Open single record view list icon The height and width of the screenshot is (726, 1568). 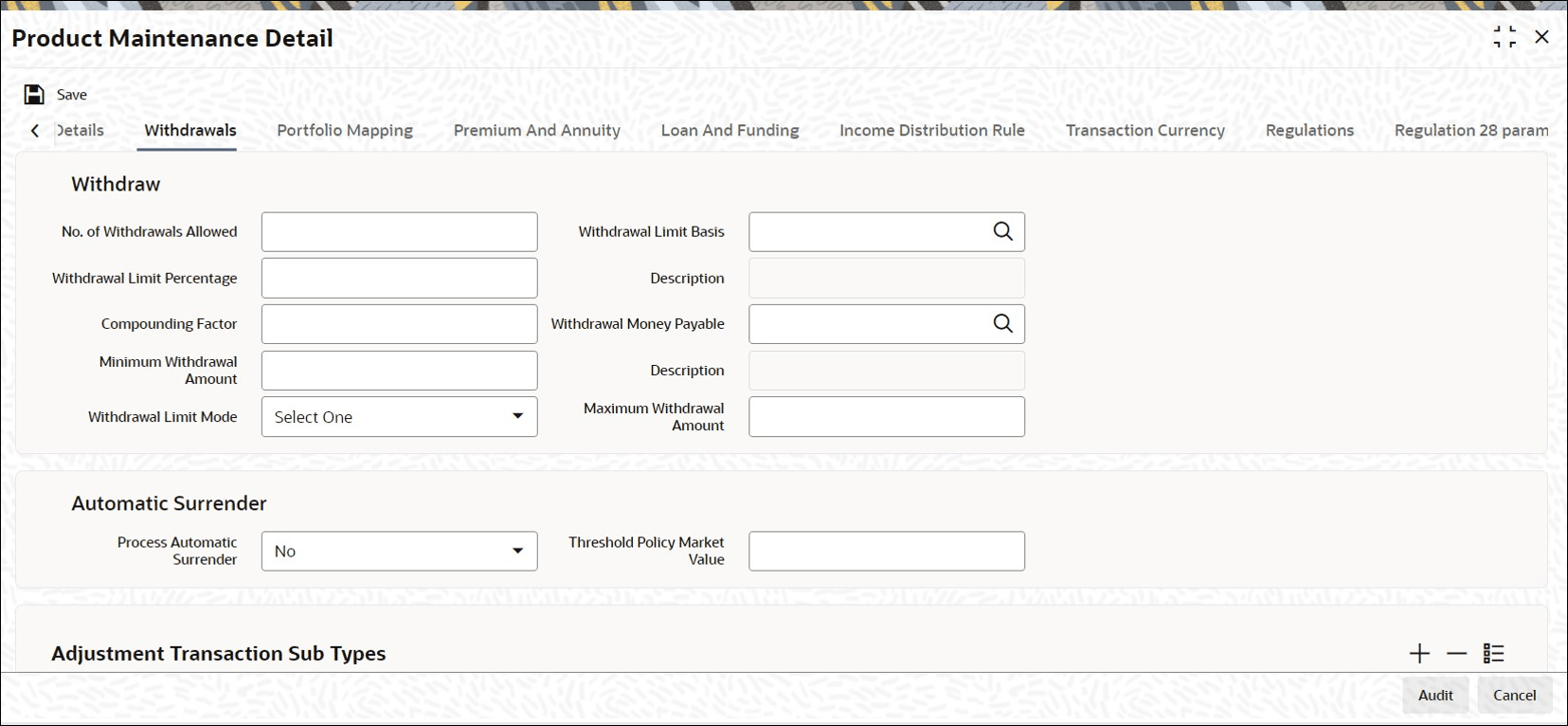pyautogui.click(x=1494, y=653)
